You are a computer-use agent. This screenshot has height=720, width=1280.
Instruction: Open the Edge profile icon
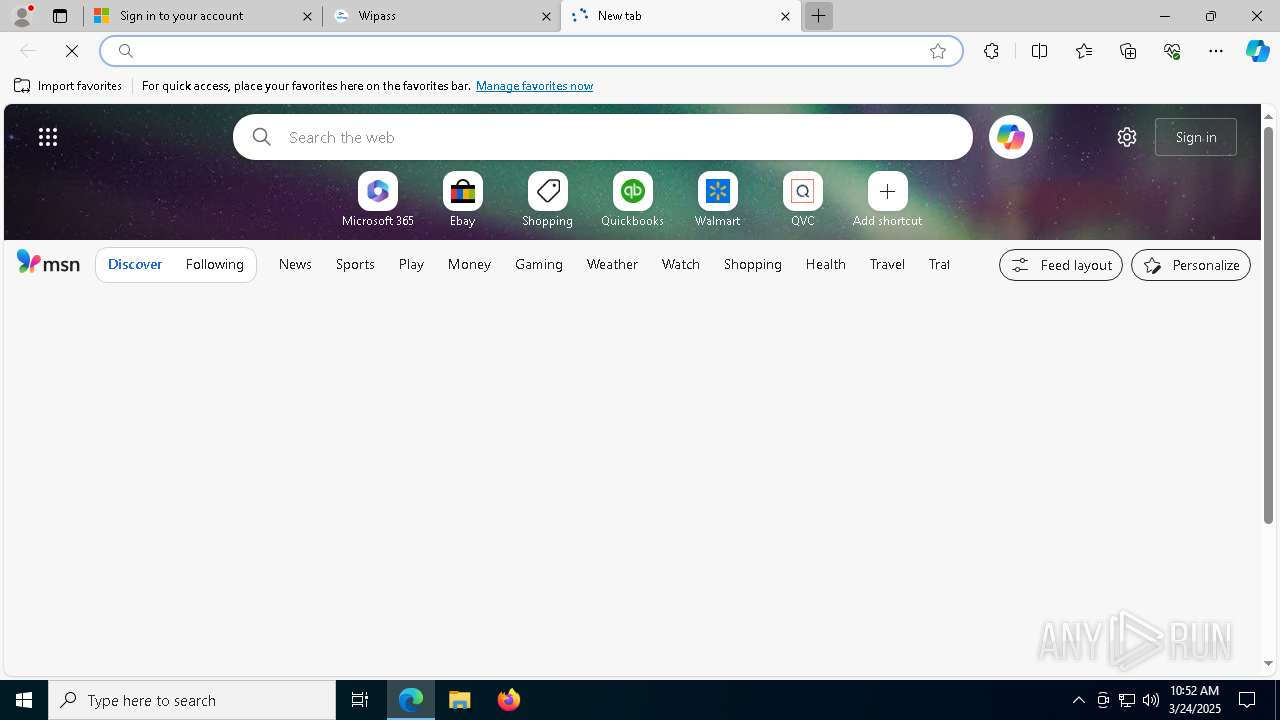click(22, 15)
